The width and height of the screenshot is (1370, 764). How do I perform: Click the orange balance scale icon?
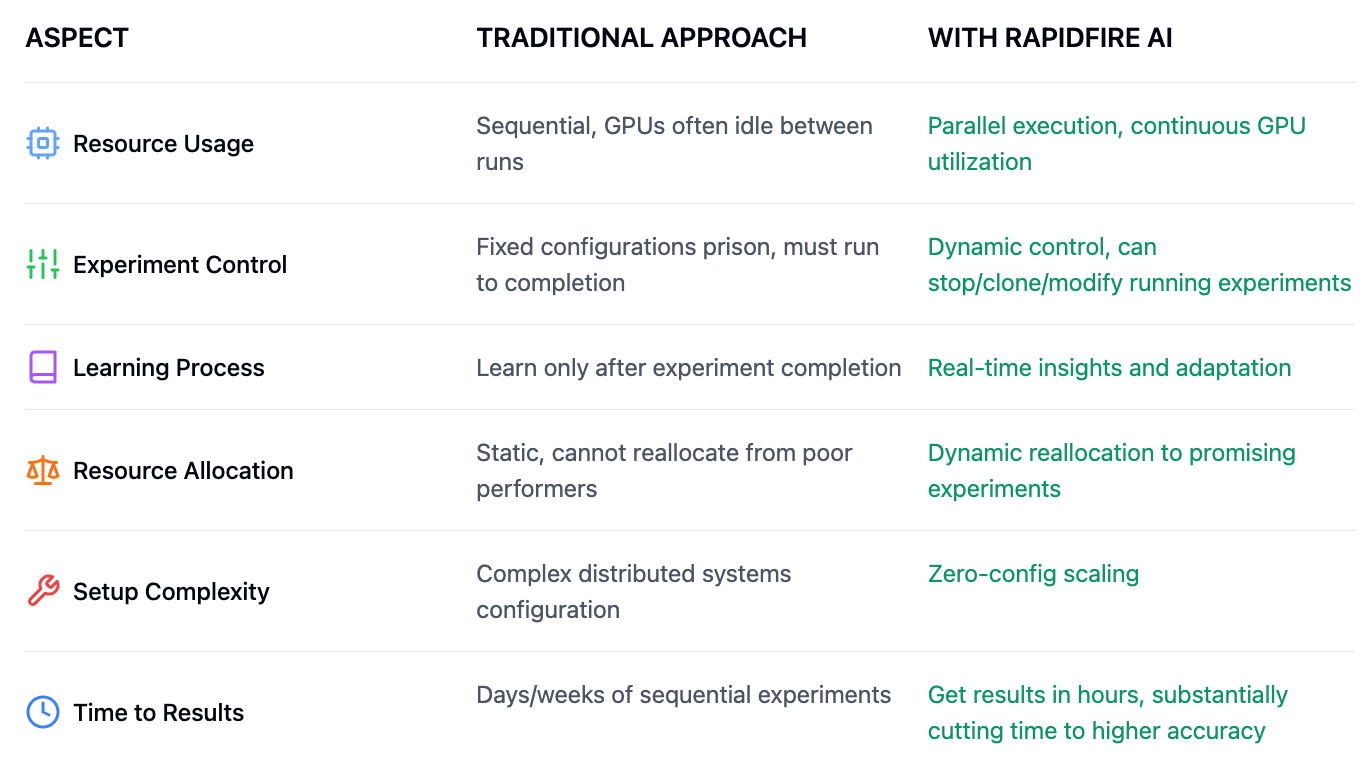pyautogui.click(x=42, y=471)
